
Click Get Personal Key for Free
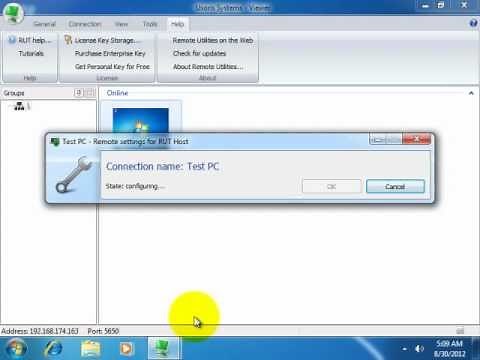coord(112,67)
